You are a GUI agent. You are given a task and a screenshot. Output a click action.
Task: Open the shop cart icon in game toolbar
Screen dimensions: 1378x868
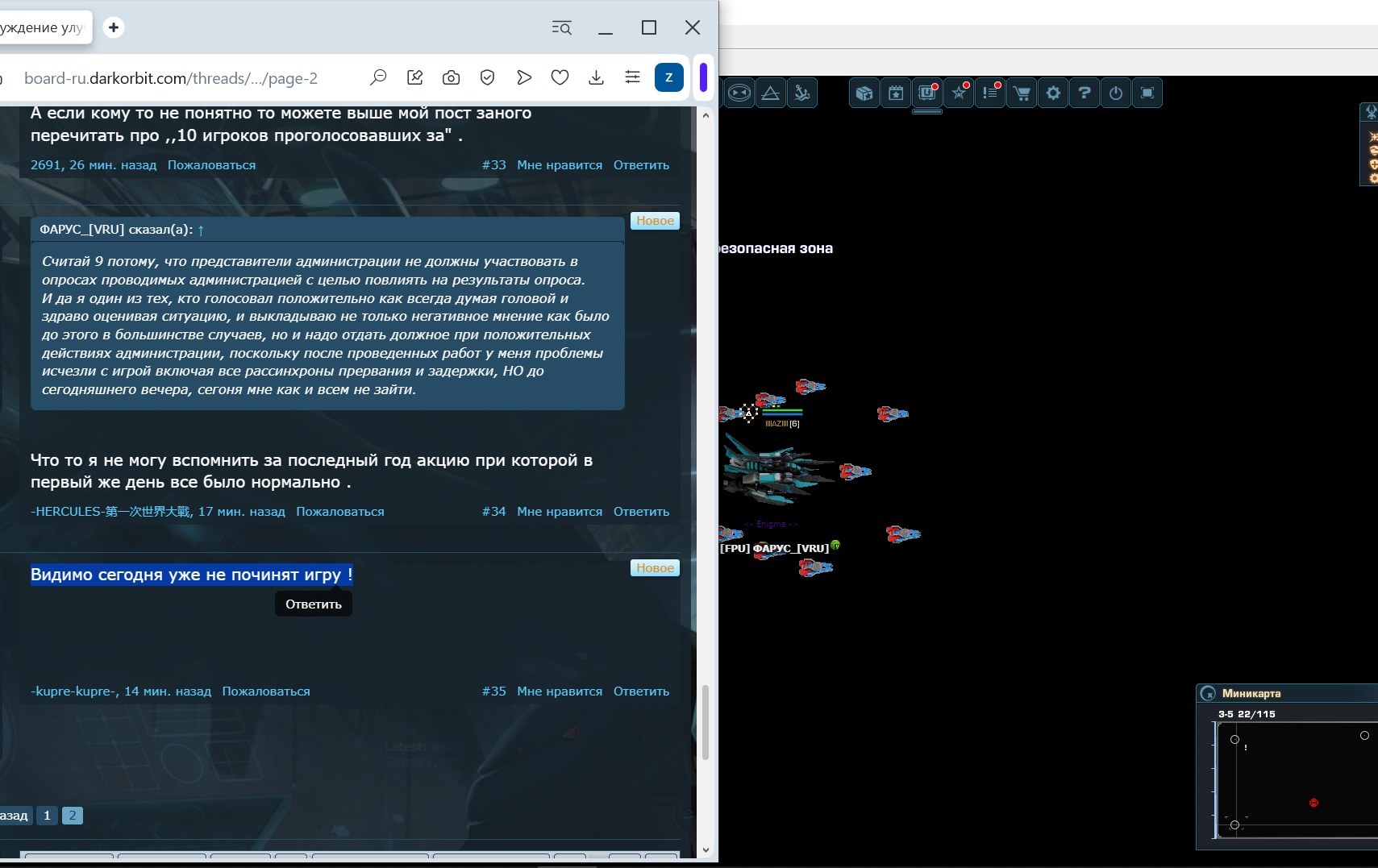pos(1022,93)
